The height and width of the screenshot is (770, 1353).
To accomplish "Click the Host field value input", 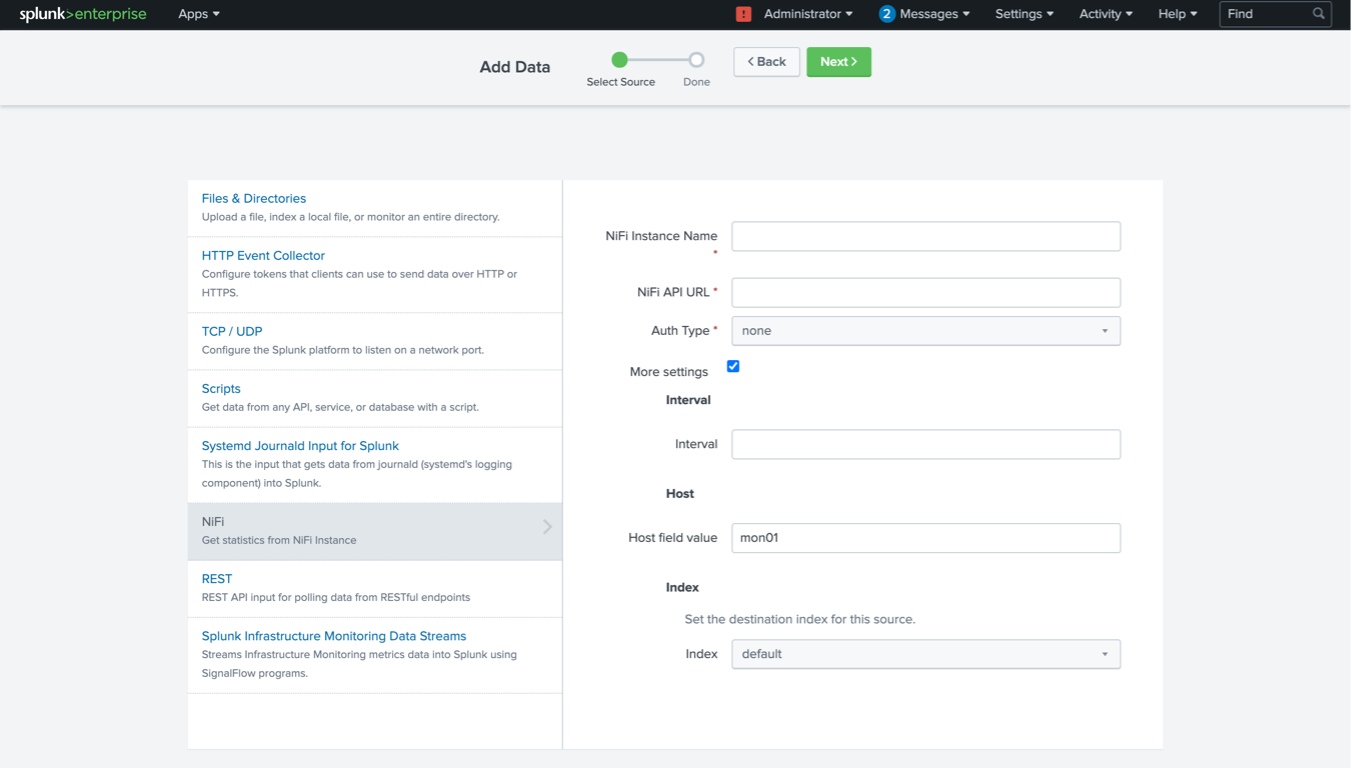I will pyautogui.click(x=926, y=538).
